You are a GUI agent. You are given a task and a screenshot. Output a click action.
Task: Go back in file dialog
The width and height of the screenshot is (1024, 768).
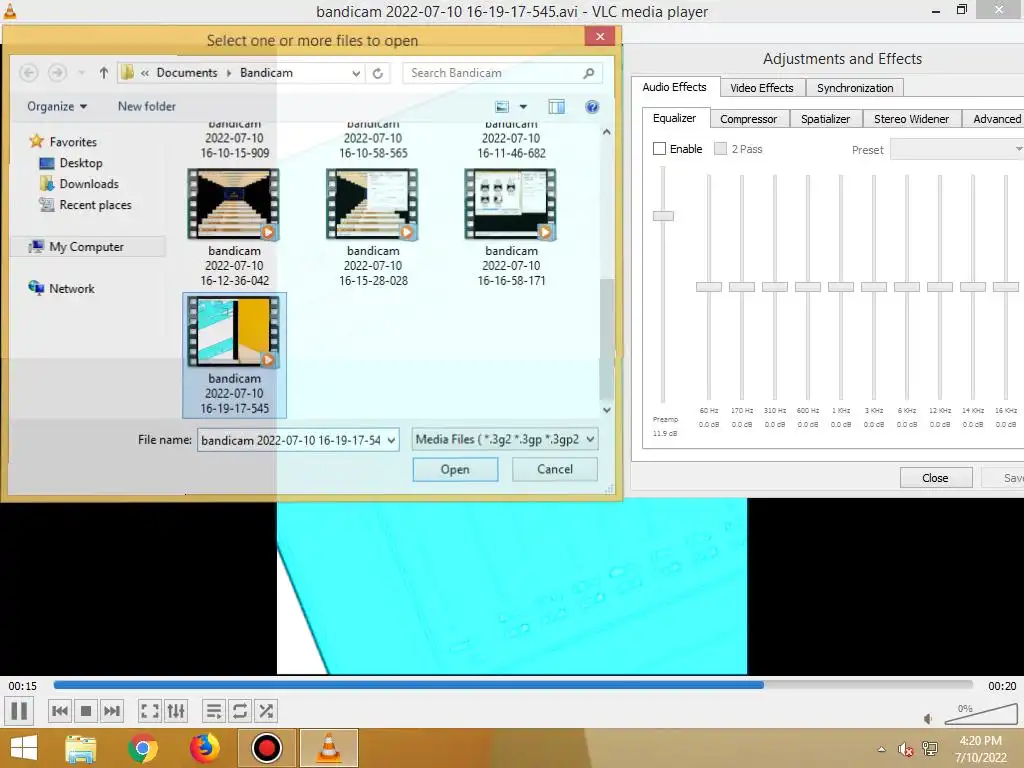pos(29,72)
